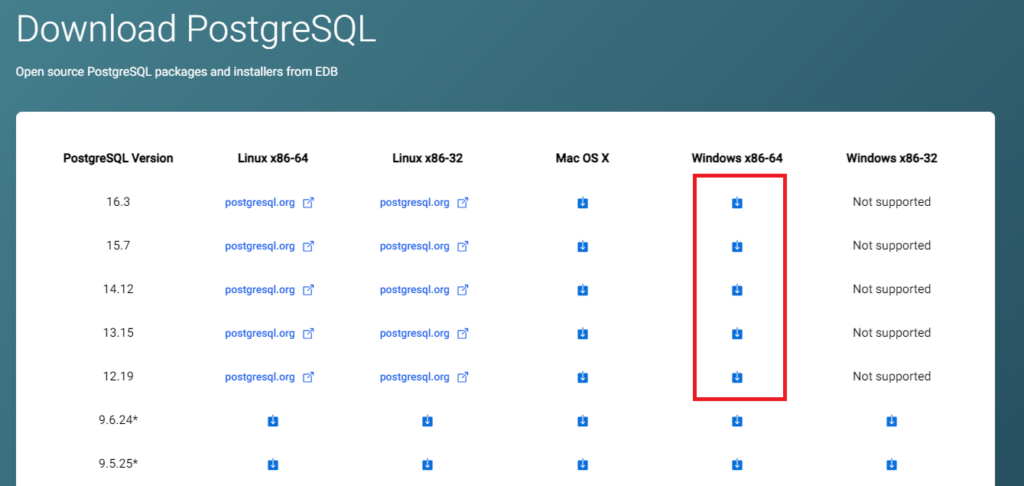The image size is (1024, 486).
Task: Download PostgreSQL 14.12 for Windows x86-64
Action: pyautogui.click(x=737, y=289)
